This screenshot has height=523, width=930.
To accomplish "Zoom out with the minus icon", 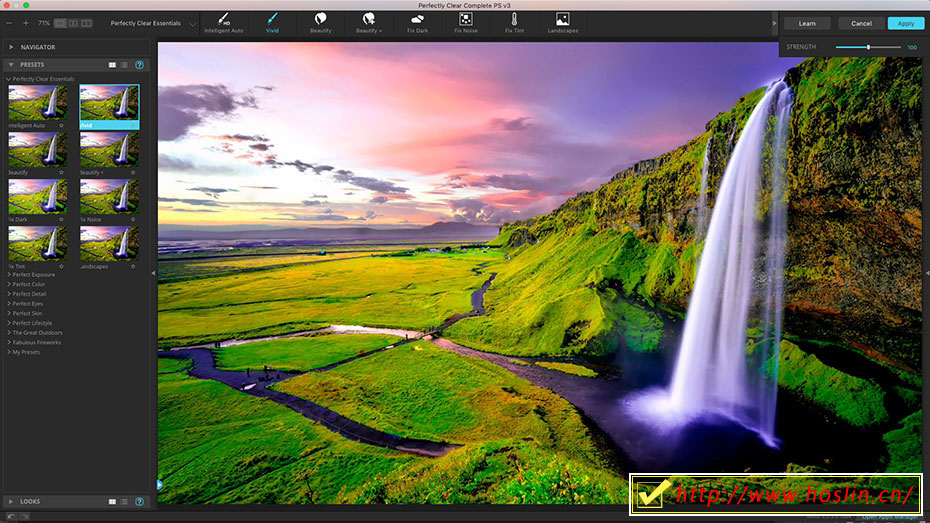I will [9, 23].
